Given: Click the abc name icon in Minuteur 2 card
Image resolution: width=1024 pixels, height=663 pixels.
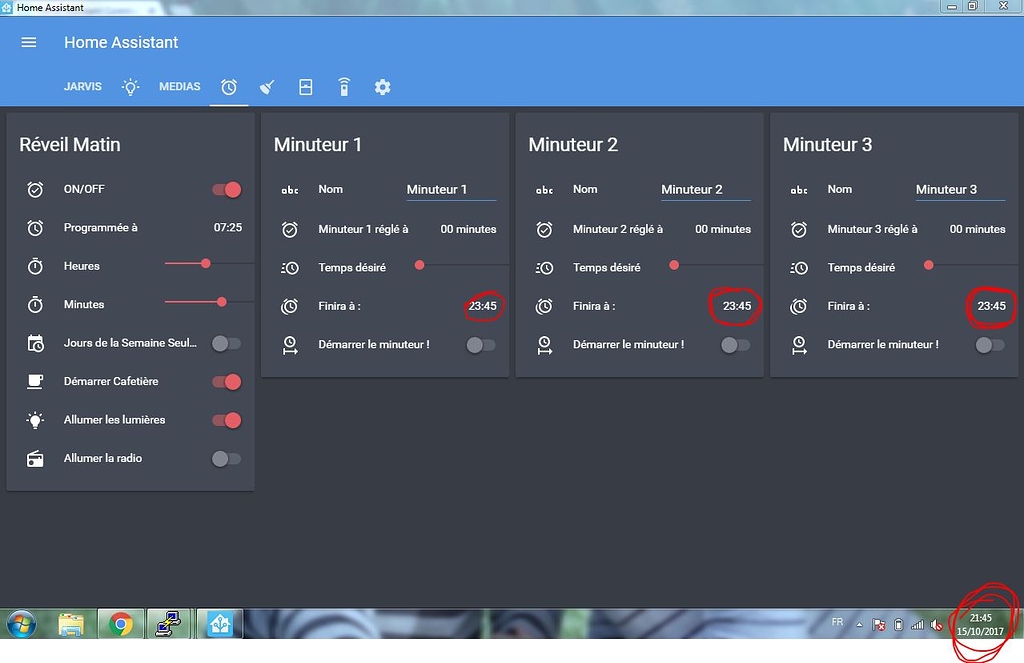Looking at the screenshot, I should pyautogui.click(x=545, y=189).
